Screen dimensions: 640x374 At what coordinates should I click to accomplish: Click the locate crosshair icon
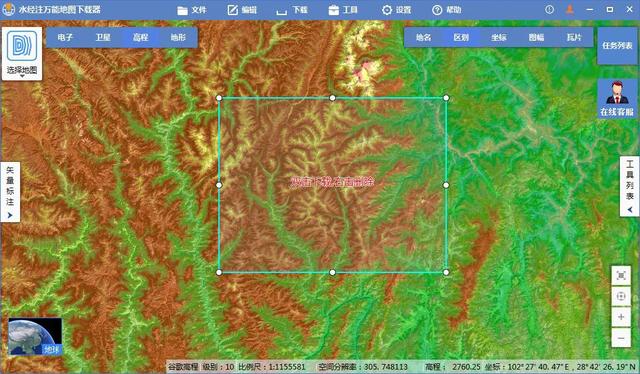pyautogui.click(x=621, y=296)
